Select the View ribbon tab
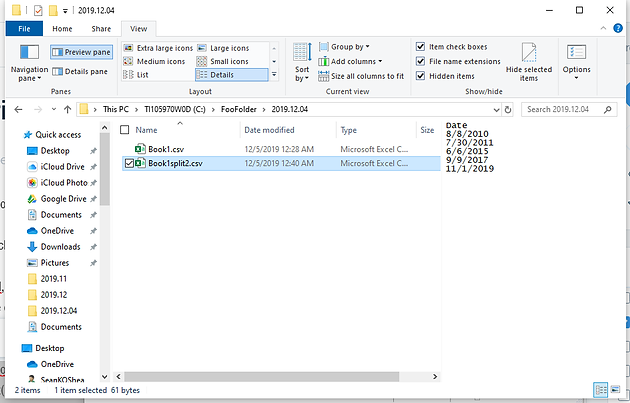This screenshot has width=630, height=403. (x=139, y=29)
